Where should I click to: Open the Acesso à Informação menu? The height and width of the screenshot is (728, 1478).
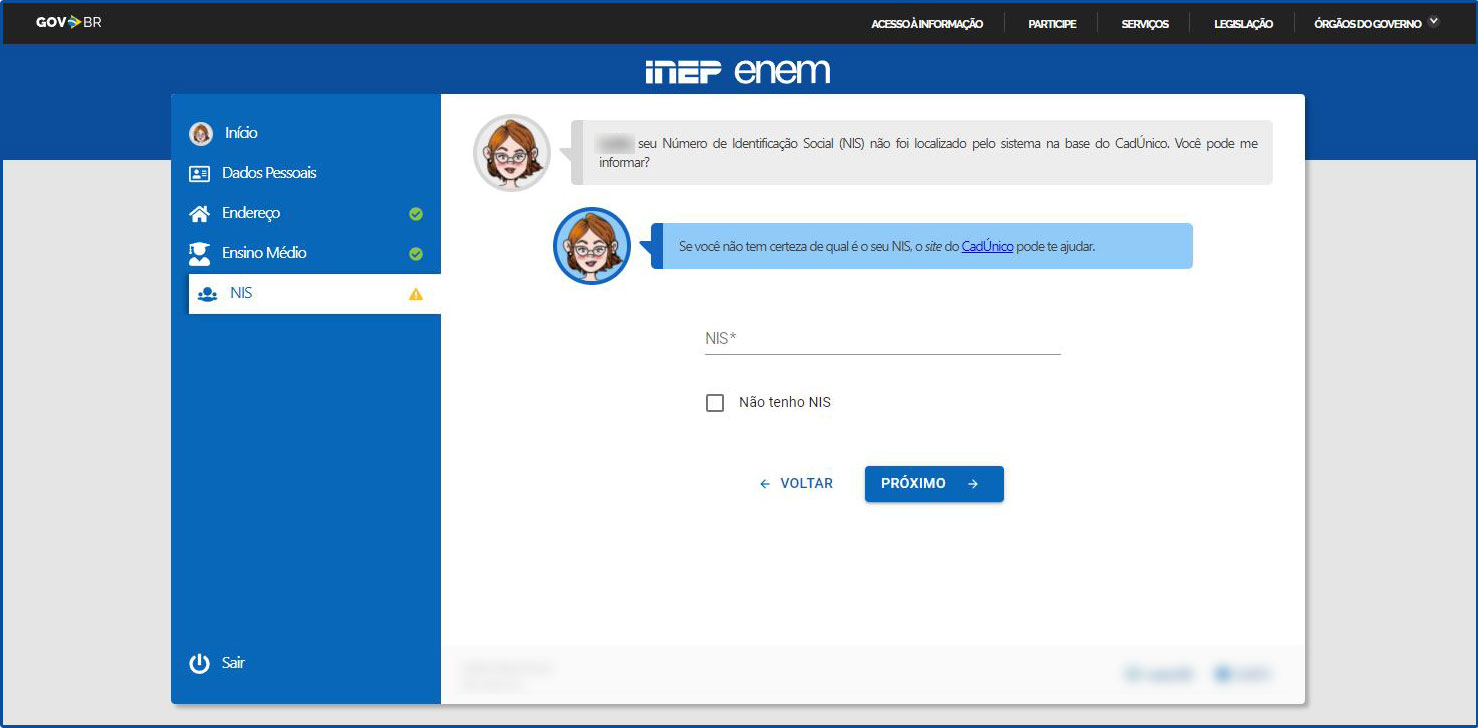tap(927, 24)
